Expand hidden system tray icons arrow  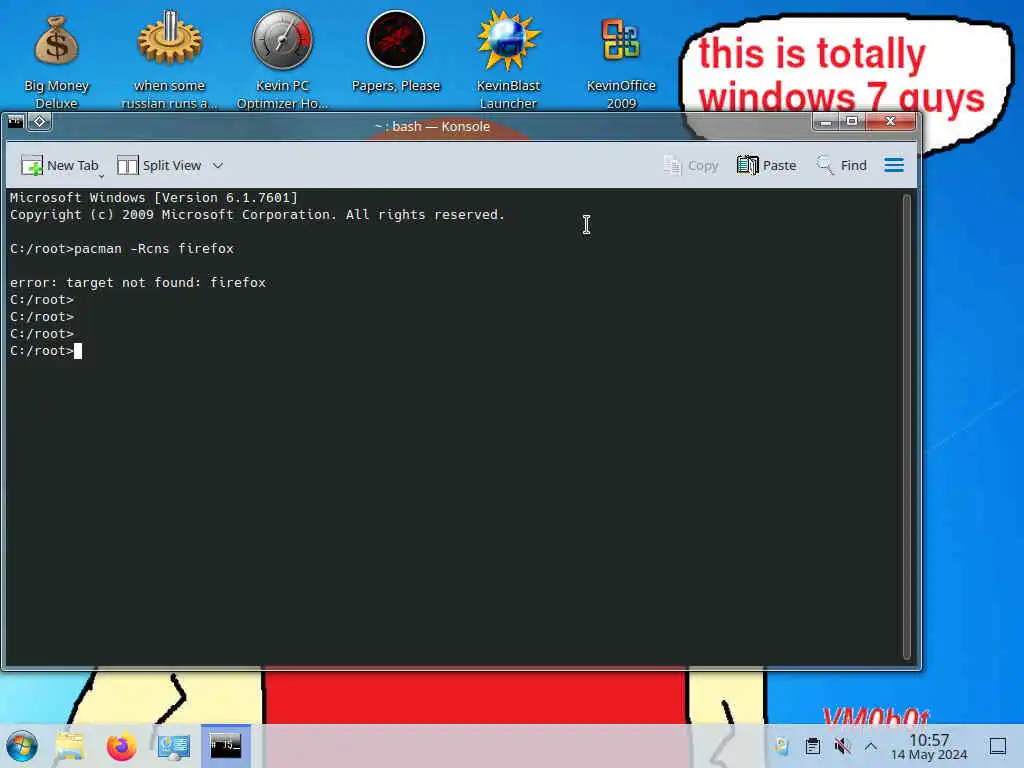(x=871, y=746)
